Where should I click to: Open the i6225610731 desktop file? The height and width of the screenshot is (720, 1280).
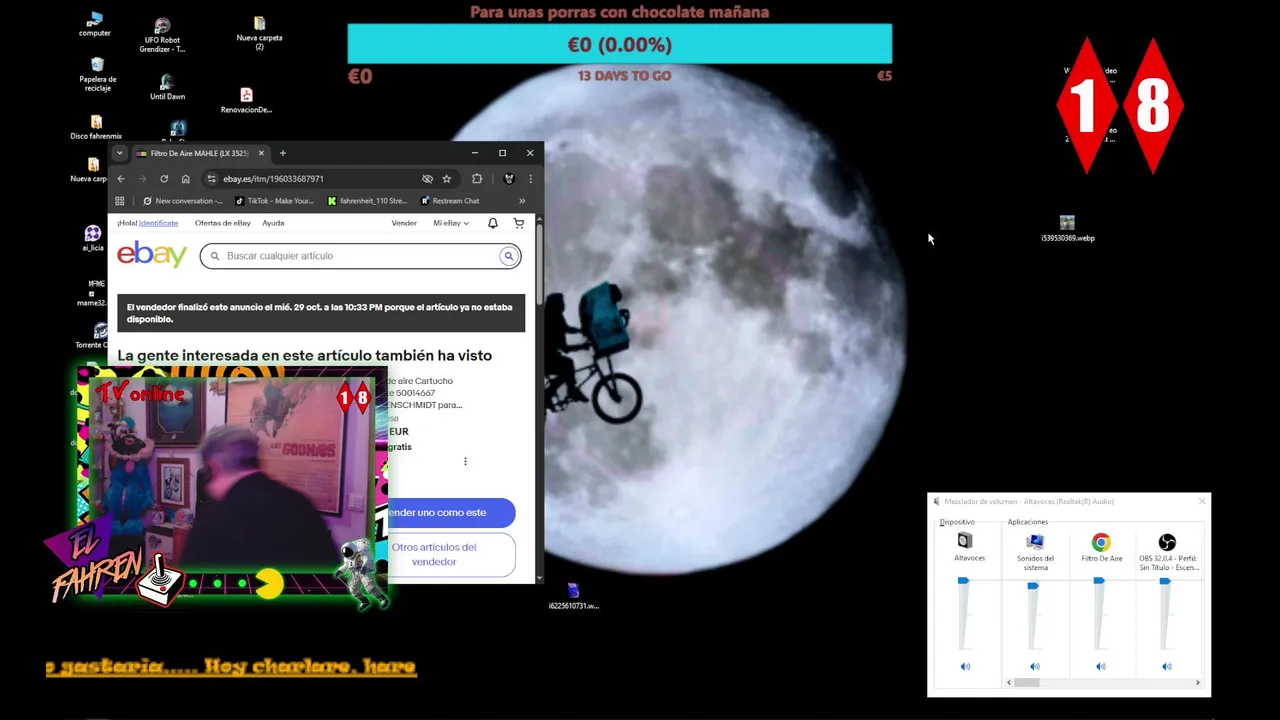pos(573,597)
